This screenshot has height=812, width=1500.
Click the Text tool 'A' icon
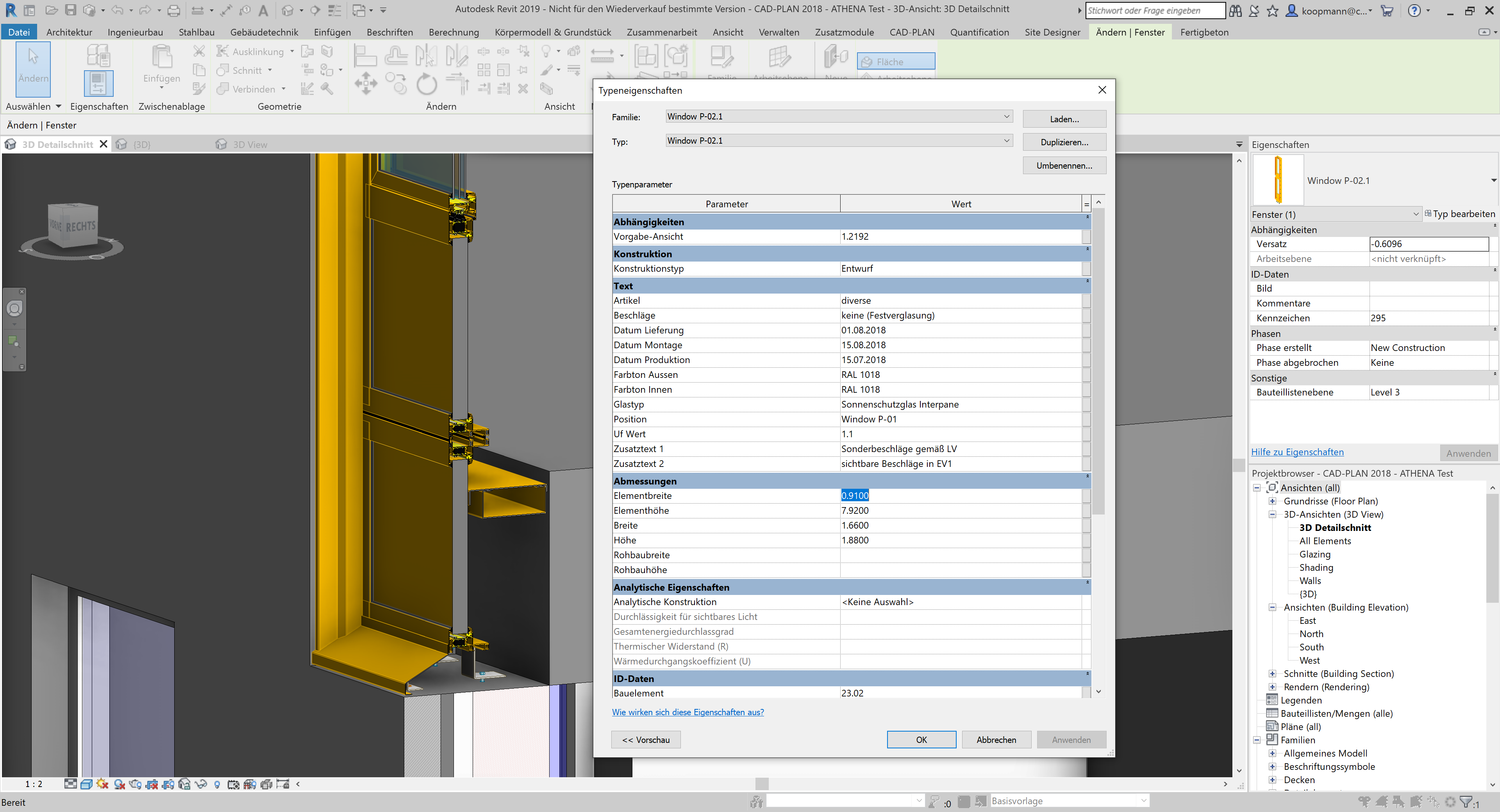pyautogui.click(x=263, y=10)
